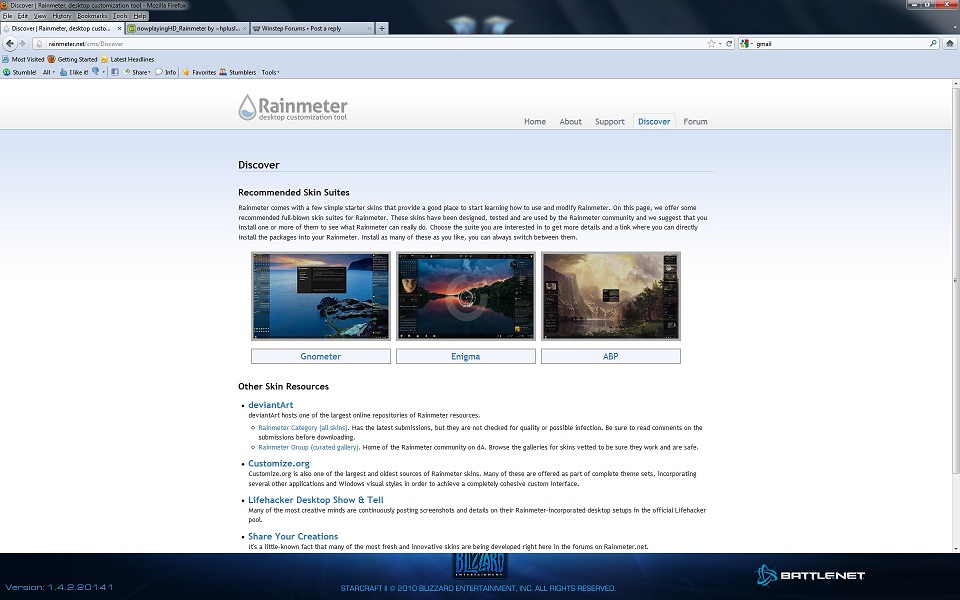This screenshot has height=600, width=960.
Task: Open the deviantArt resource link
Action: [270, 405]
